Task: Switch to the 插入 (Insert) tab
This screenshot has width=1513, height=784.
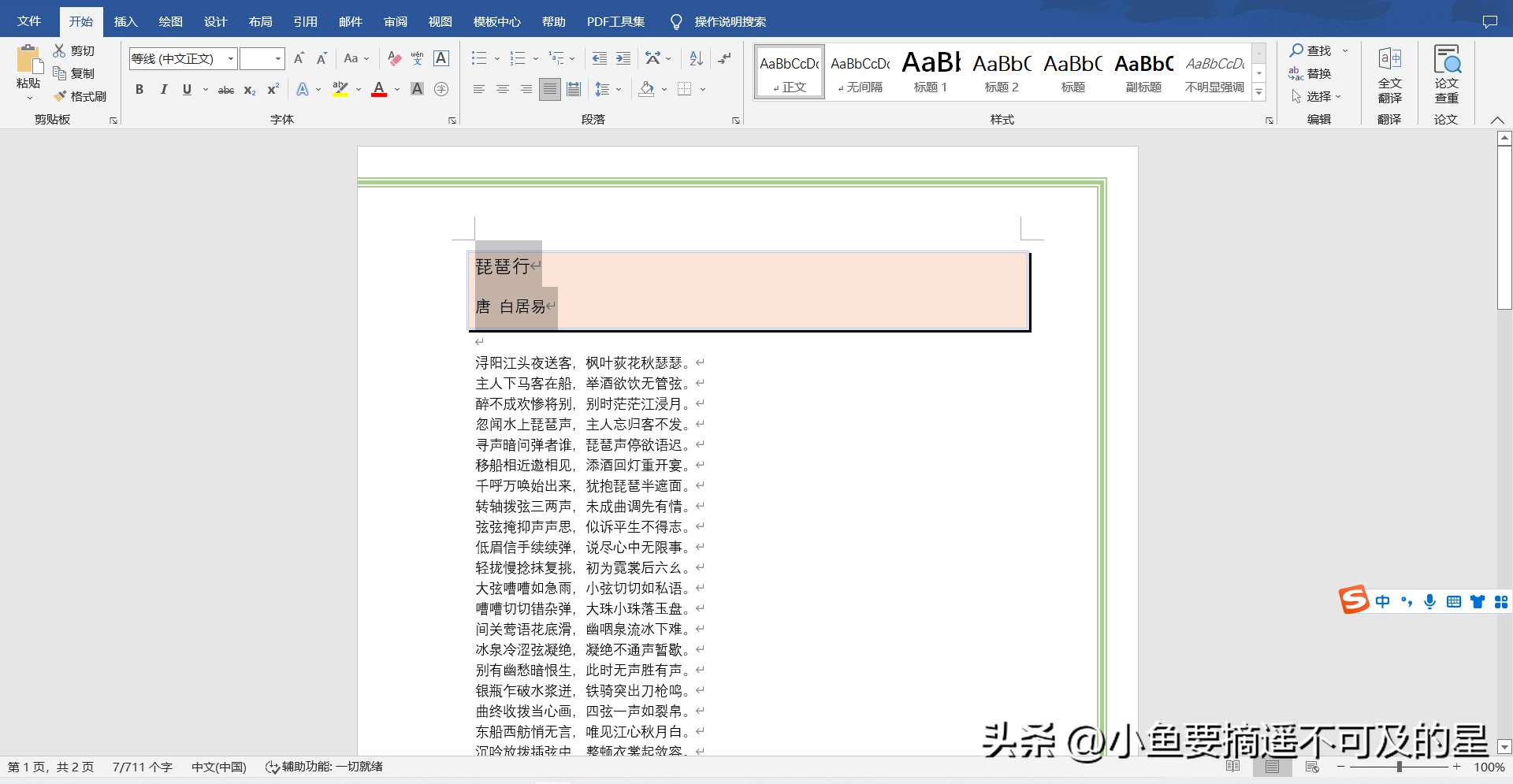Action: (125, 22)
